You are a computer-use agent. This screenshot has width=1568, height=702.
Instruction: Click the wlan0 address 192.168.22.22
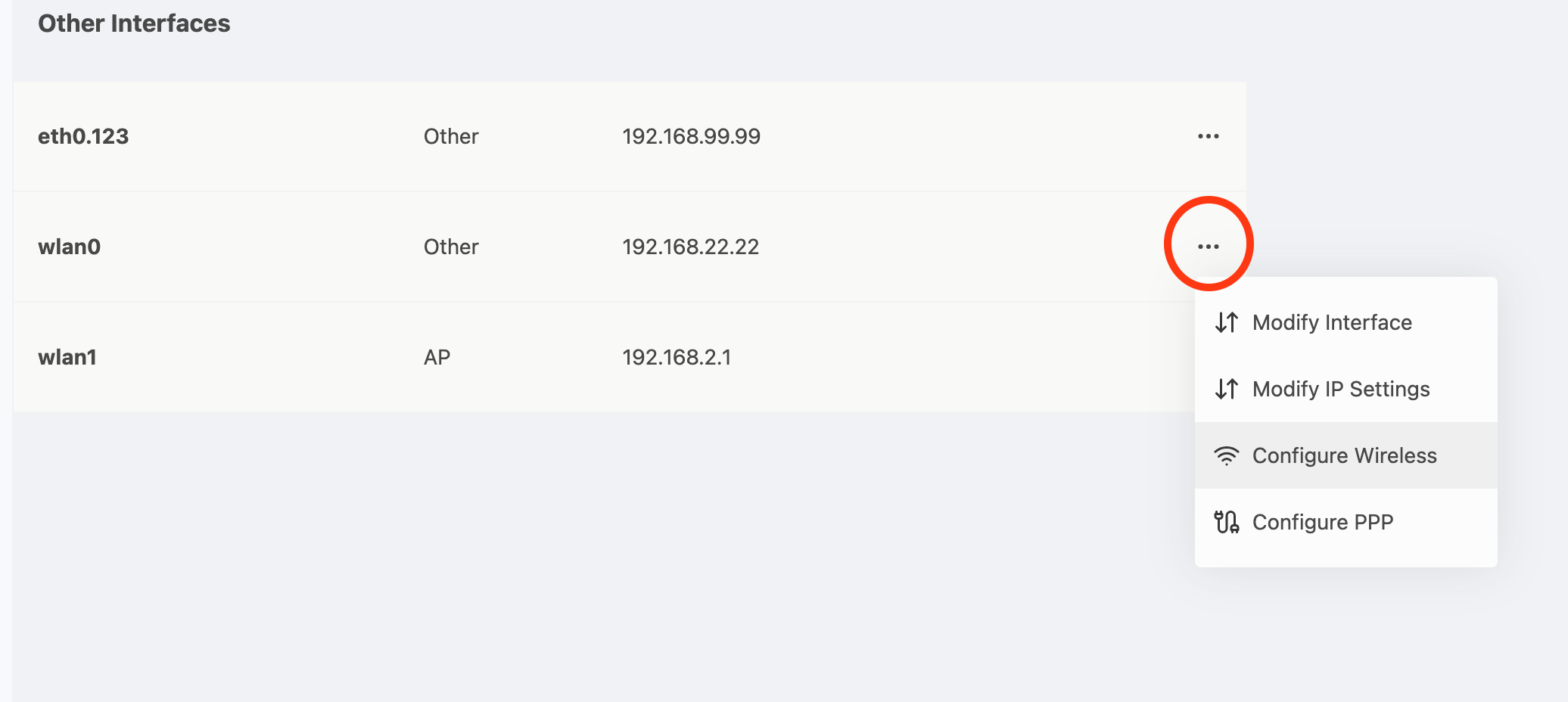click(x=690, y=247)
